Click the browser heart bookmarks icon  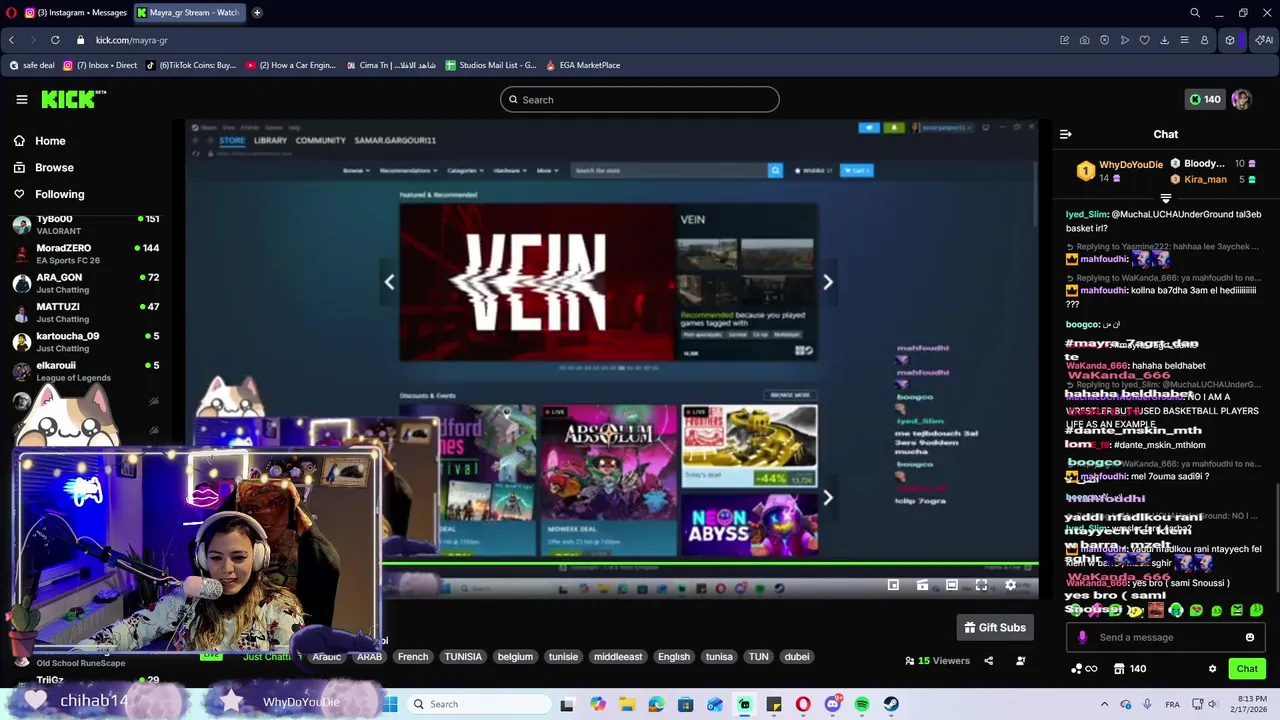[x=1144, y=40]
